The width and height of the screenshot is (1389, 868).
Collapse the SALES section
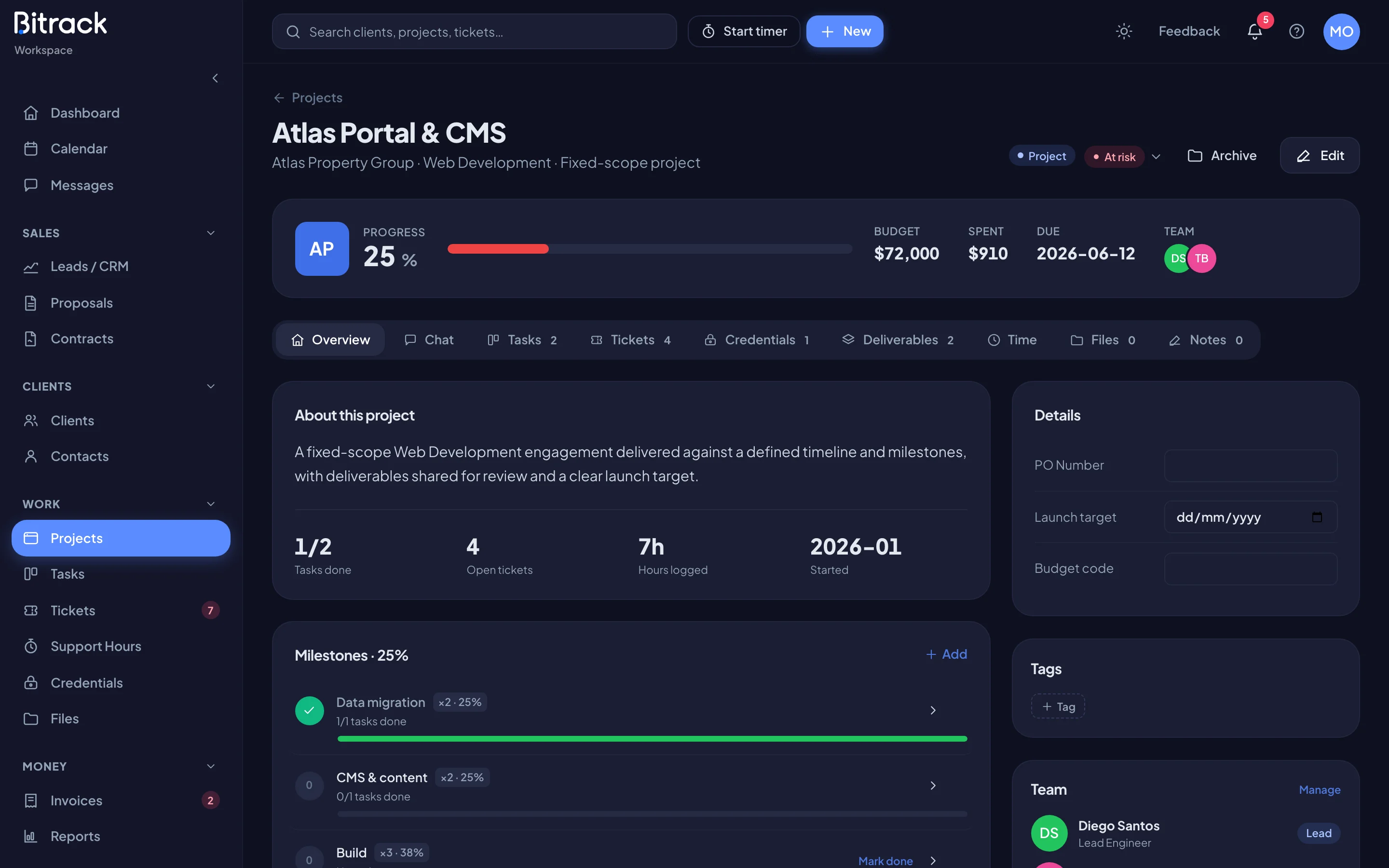[x=211, y=233]
